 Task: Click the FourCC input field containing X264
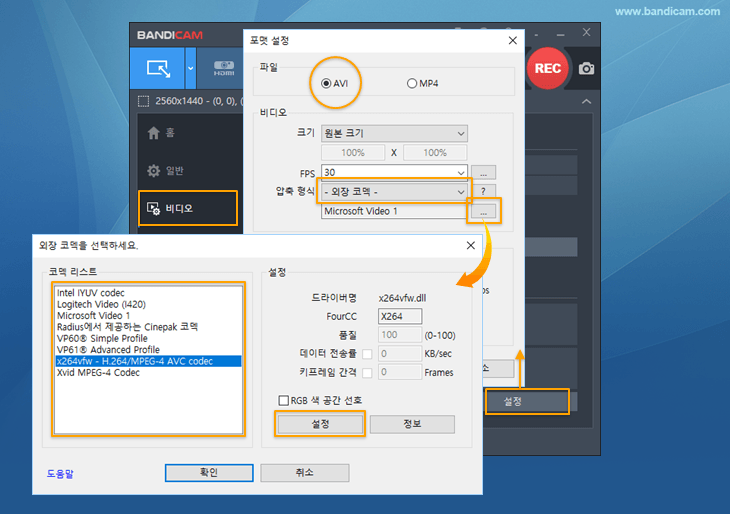click(x=399, y=316)
